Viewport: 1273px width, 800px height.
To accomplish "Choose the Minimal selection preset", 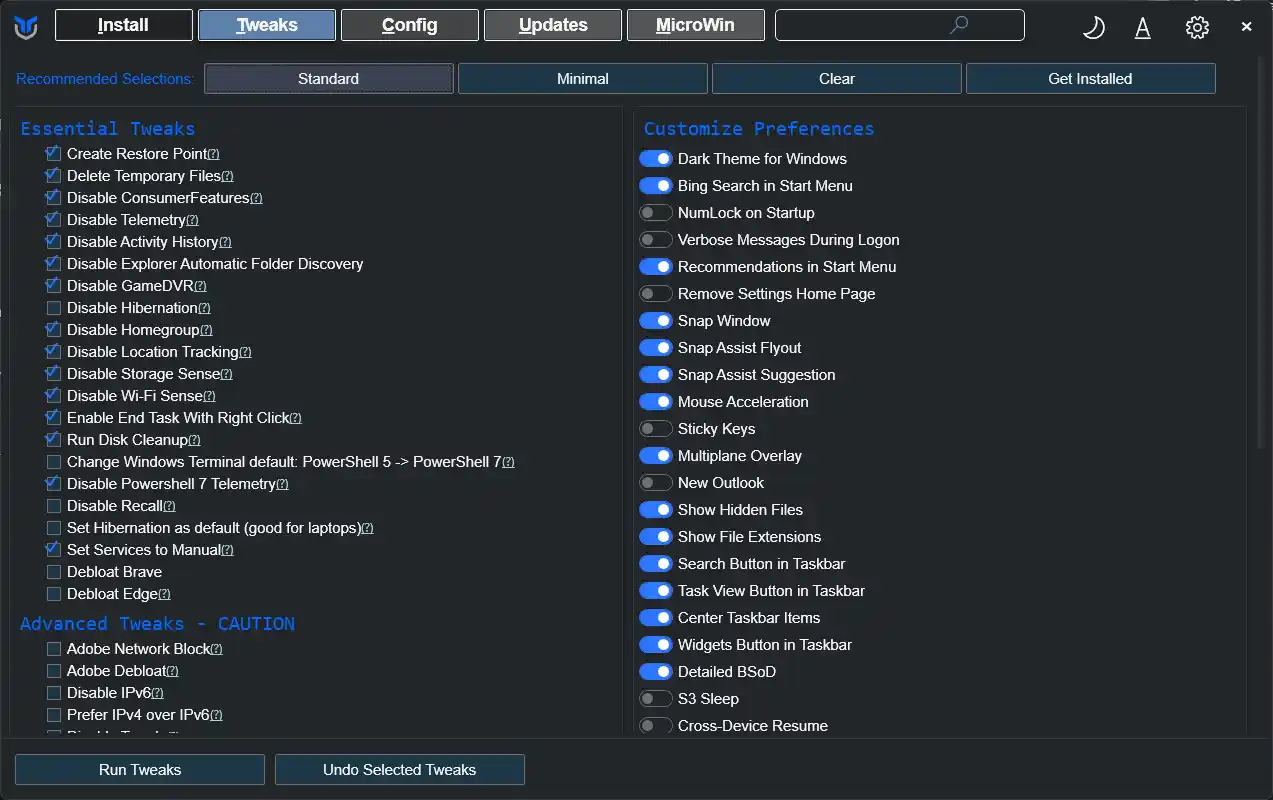I will pos(583,79).
